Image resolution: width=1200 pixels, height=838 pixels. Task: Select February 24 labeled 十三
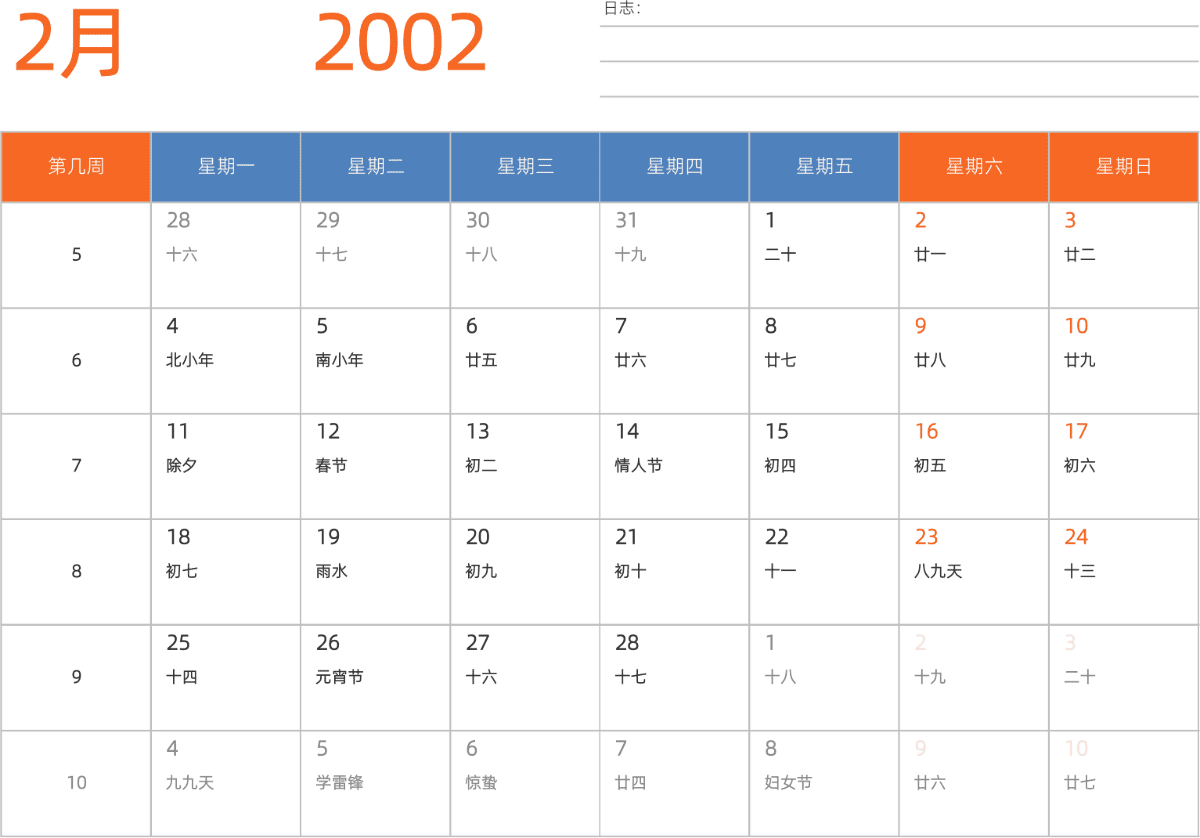pyautogui.click(x=1124, y=572)
